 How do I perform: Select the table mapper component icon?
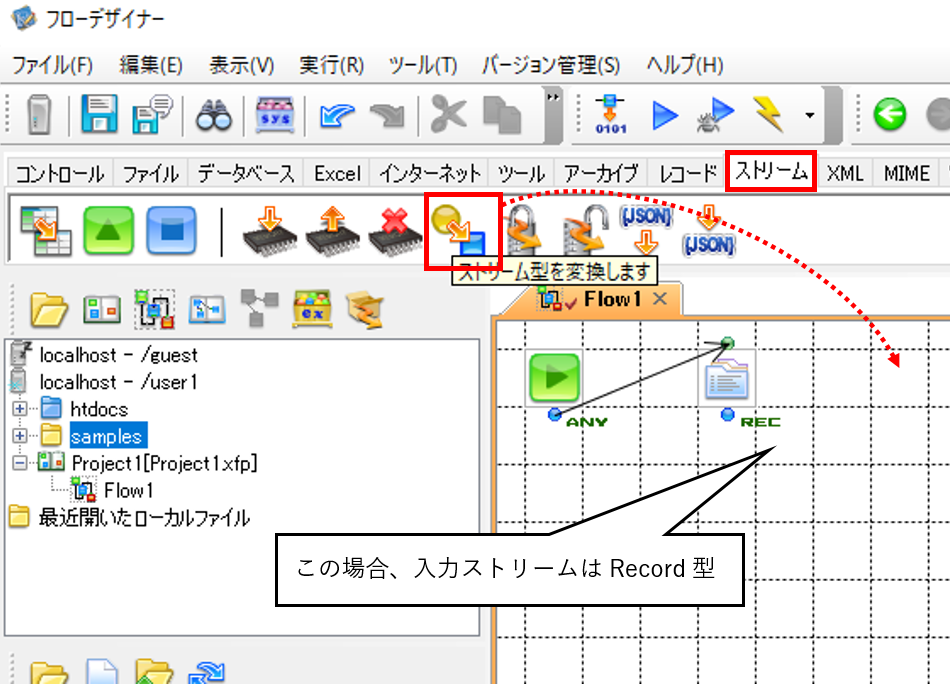[x=45, y=230]
